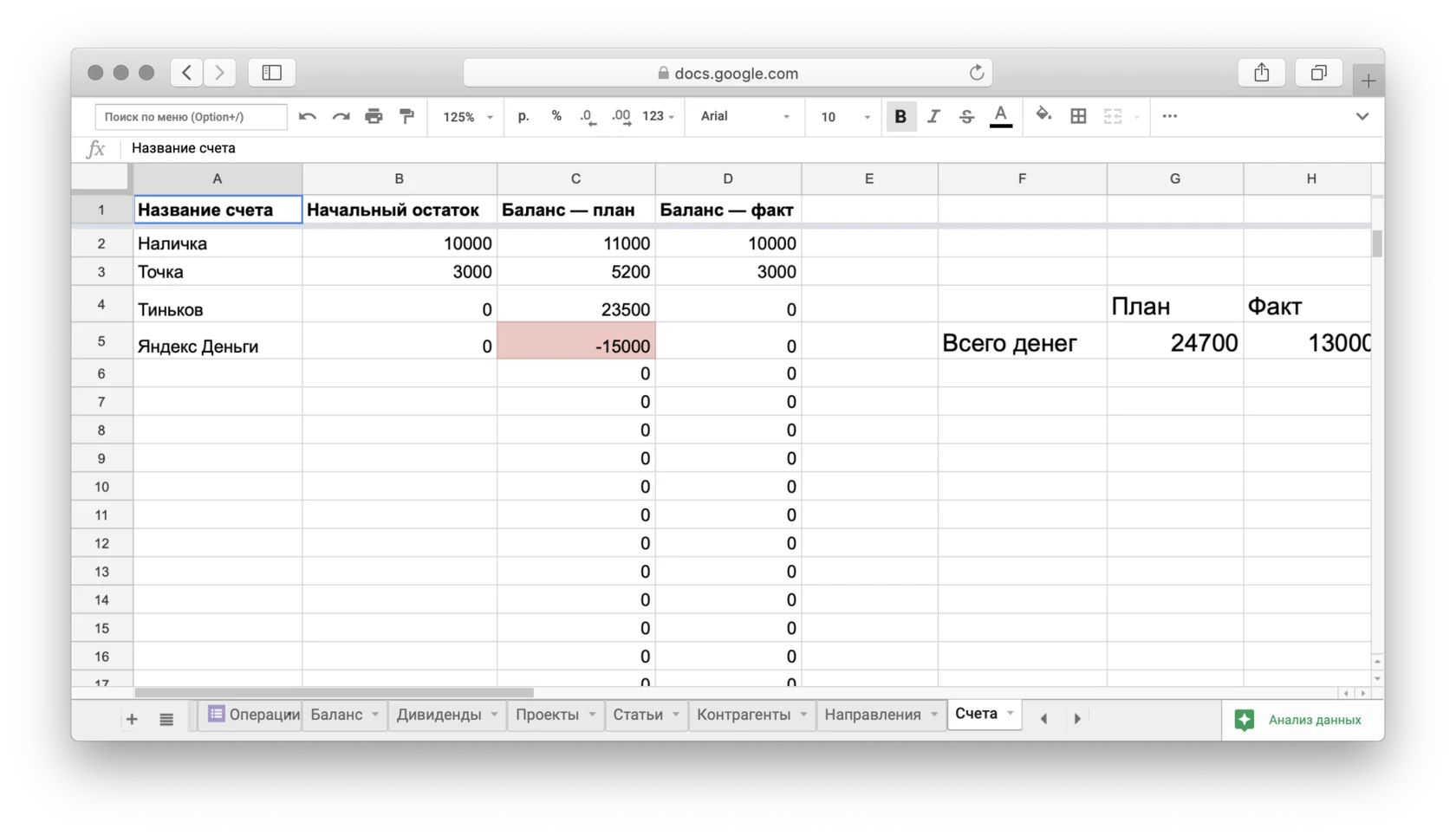Open the cell borders tool
Screen dimensions: 1456x835
[x=1078, y=117]
